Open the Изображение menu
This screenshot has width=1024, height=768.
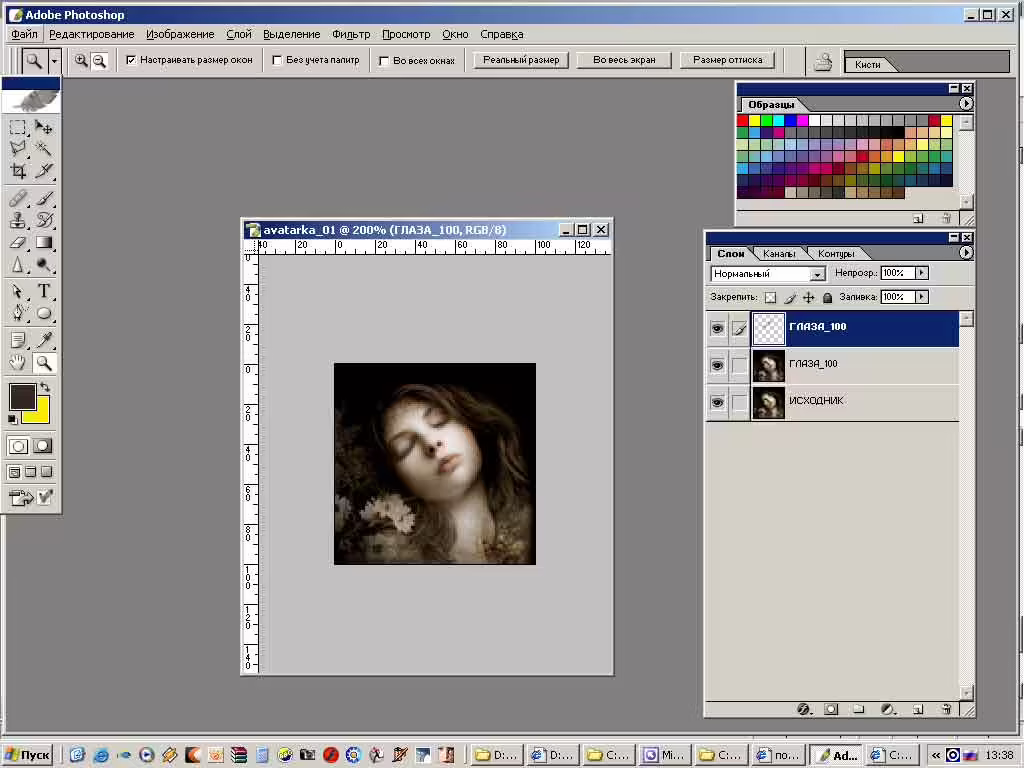point(180,34)
